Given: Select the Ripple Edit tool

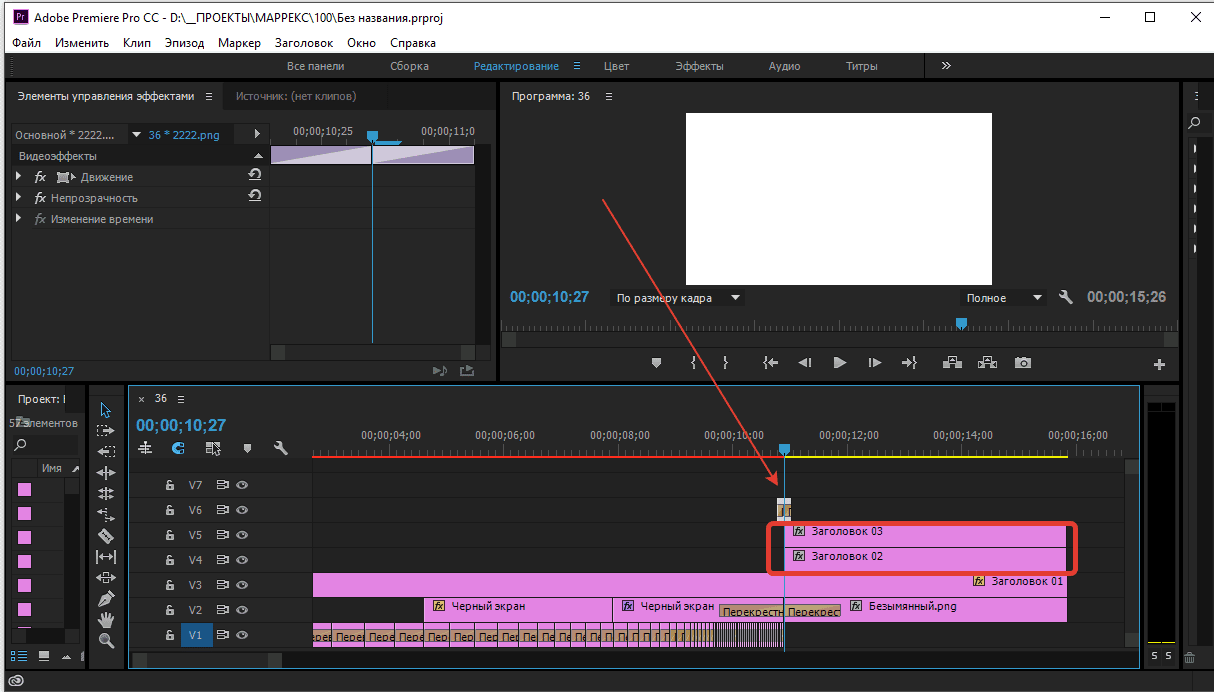Looking at the screenshot, I should click(x=106, y=473).
